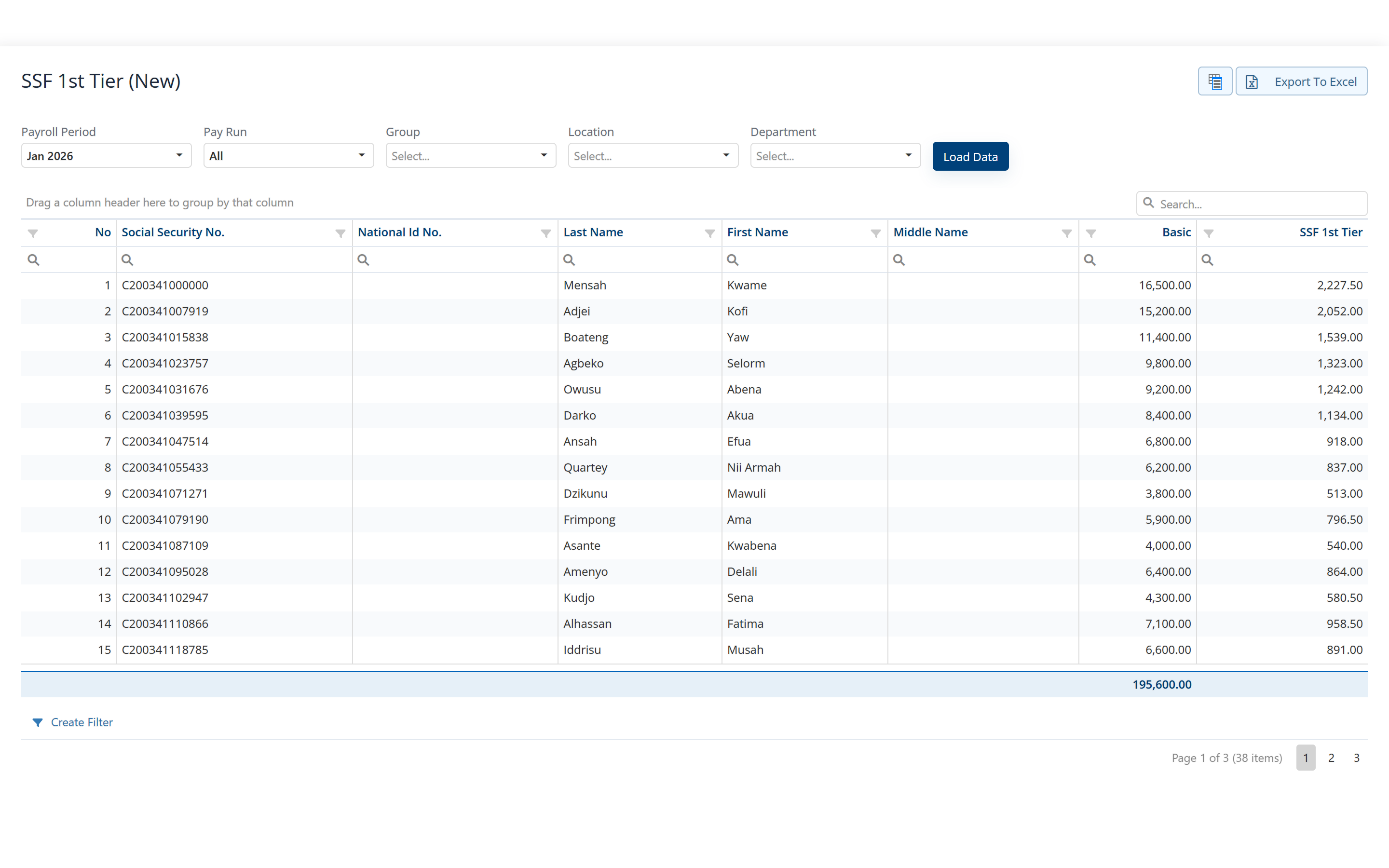Open filter icon for Basic column
The image size is (1389, 868).
[1091, 233]
